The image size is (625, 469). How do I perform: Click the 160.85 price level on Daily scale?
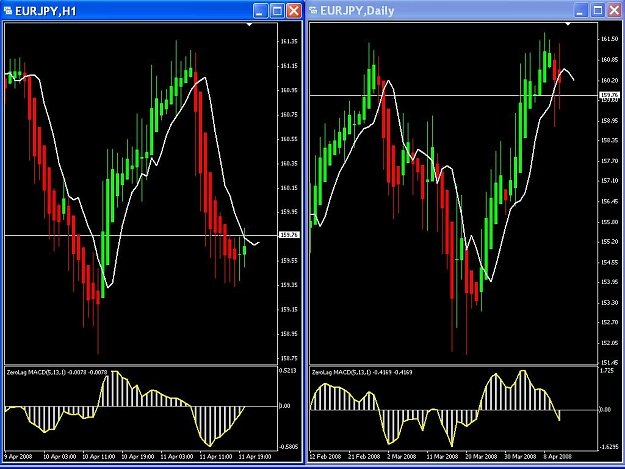[609, 60]
